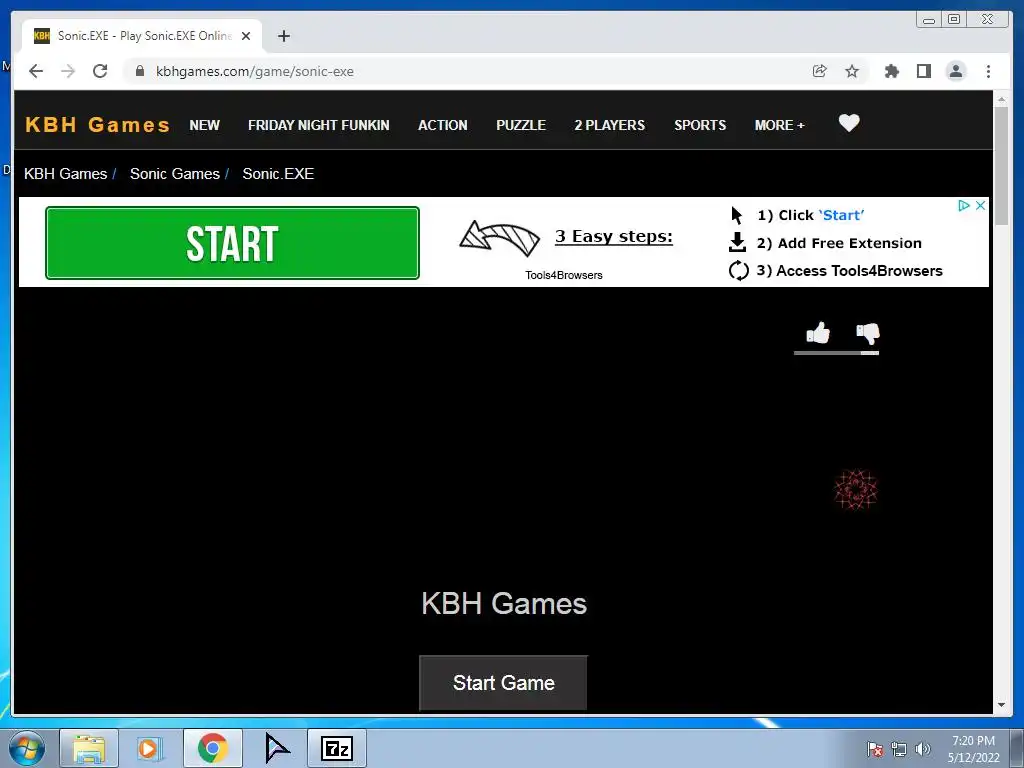Click the page scrollbar up arrow

1001,99
